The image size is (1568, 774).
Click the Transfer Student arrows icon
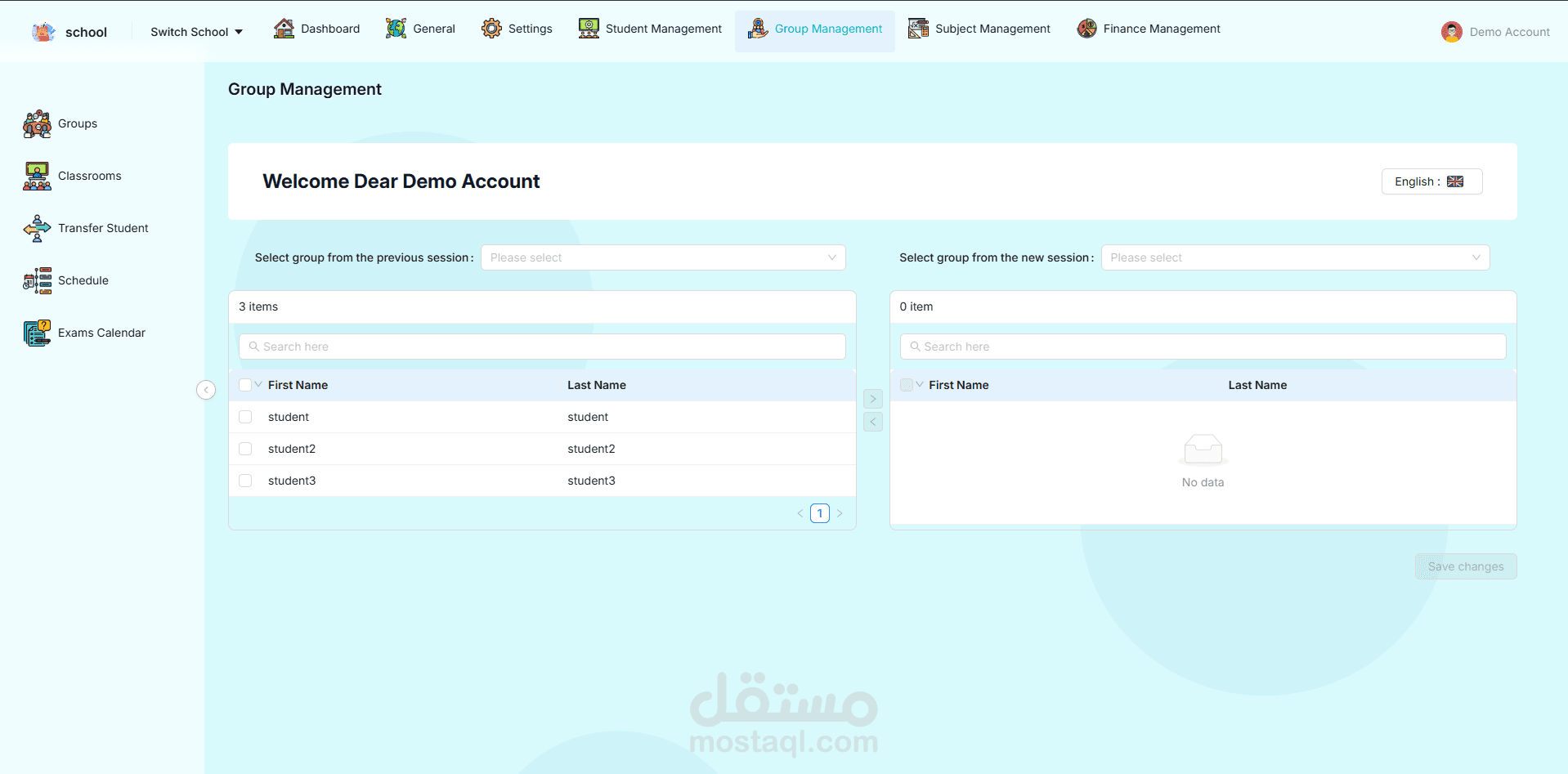click(x=38, y=229)
